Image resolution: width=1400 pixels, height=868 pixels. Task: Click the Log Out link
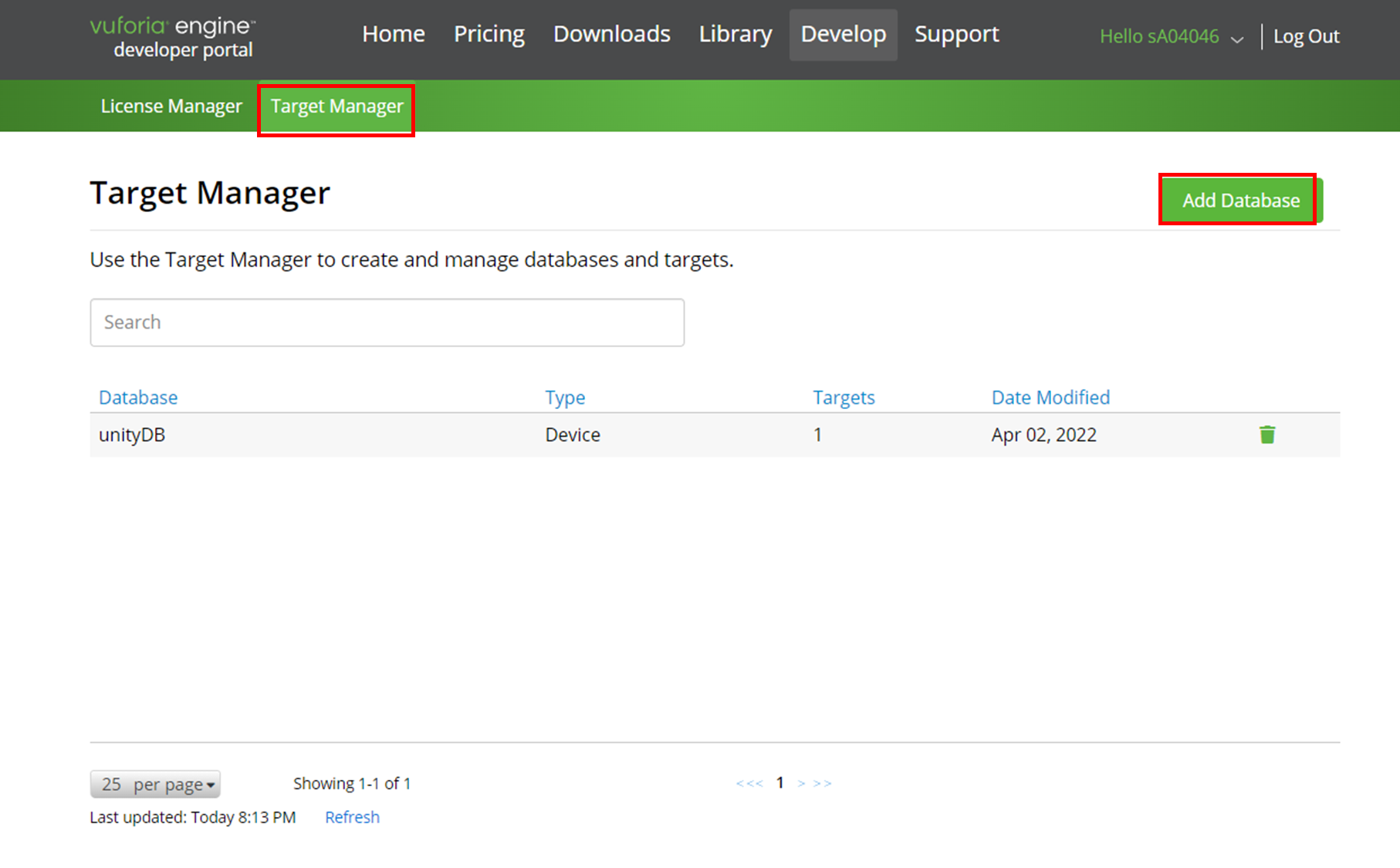[1306, 36]
